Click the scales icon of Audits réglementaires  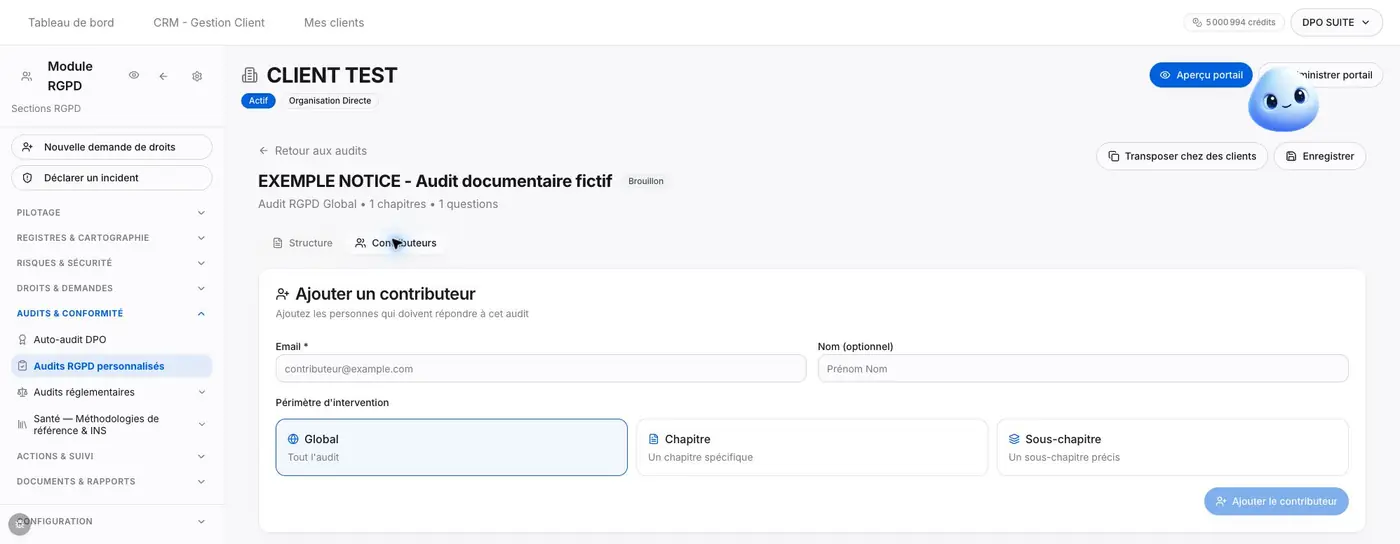pyautogui.click(x=23, y=392)
